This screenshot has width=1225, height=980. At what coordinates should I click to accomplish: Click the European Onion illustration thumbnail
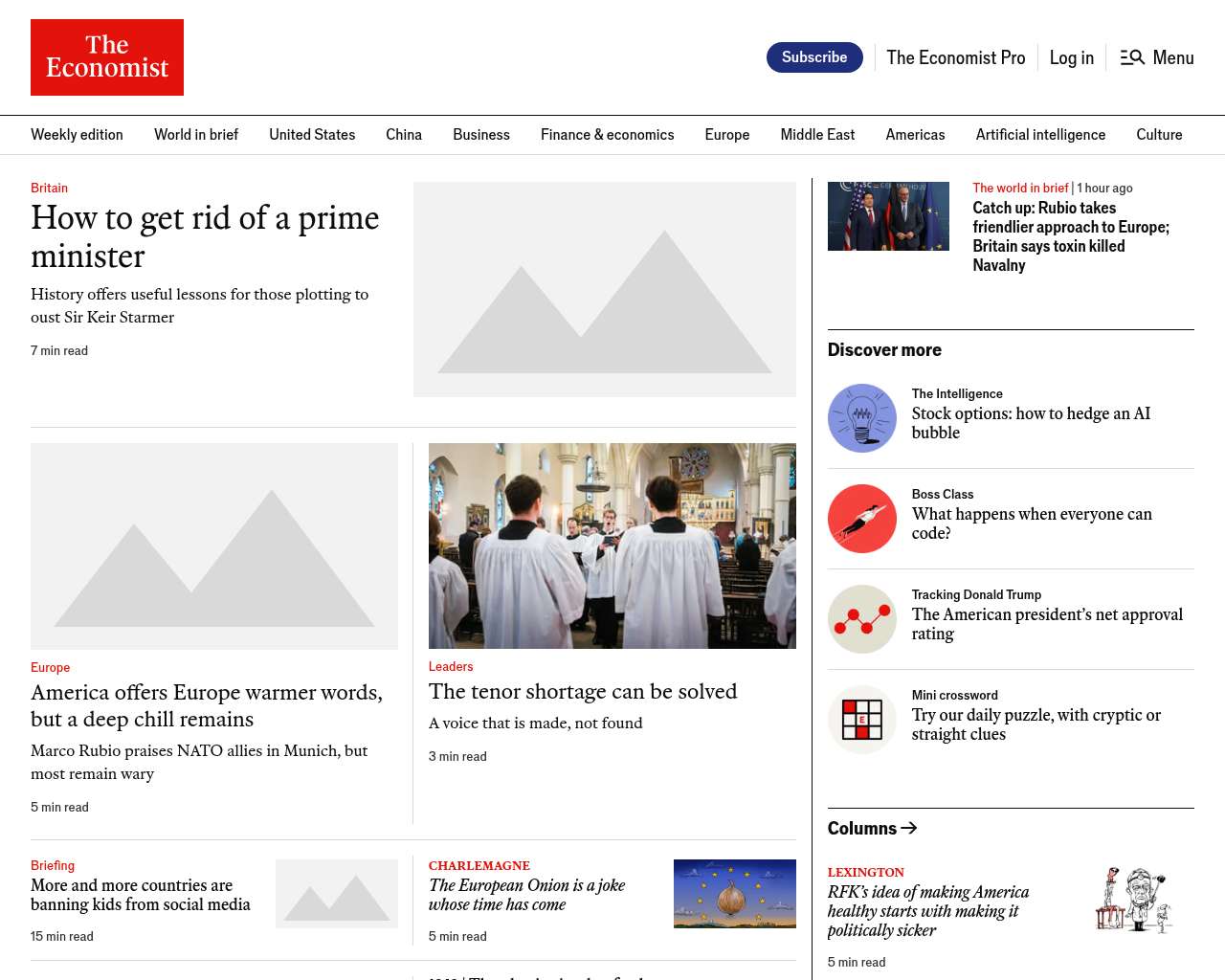click(x=734, y=894)
